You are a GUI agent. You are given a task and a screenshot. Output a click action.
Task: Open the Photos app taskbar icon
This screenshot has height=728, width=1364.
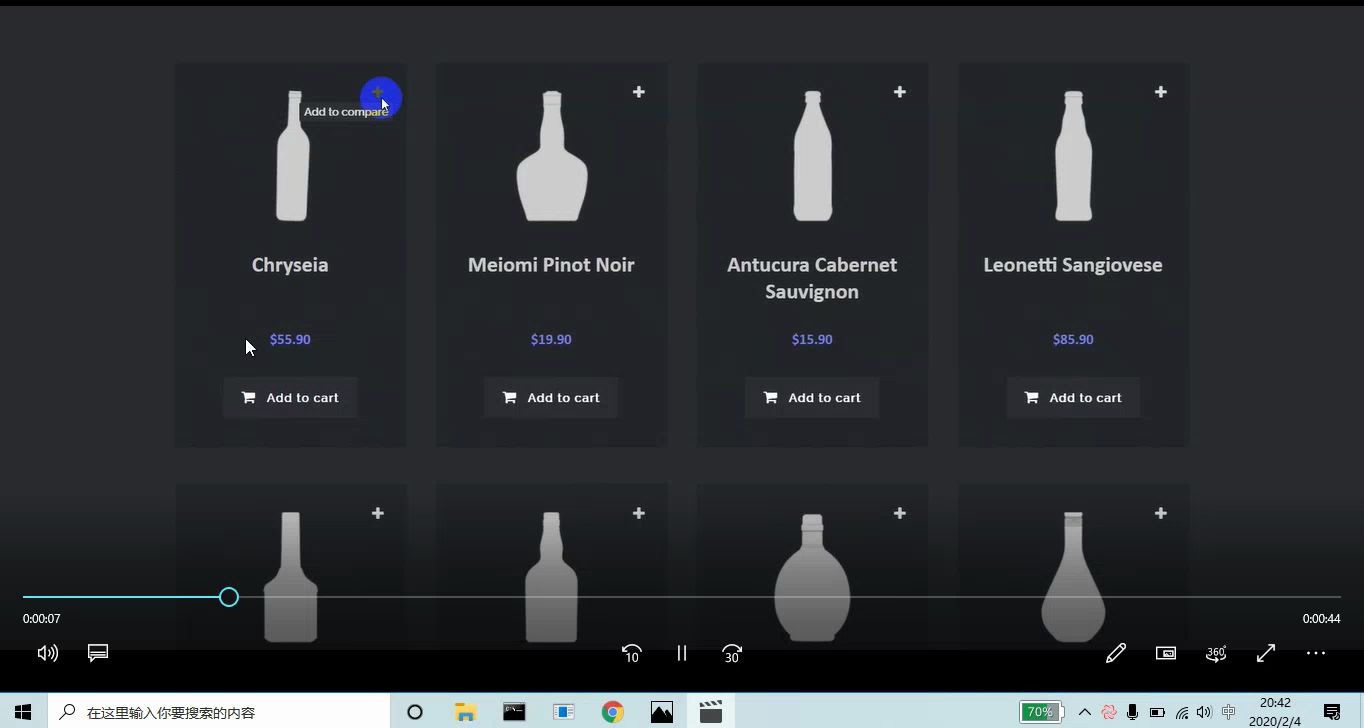(662, 712)
